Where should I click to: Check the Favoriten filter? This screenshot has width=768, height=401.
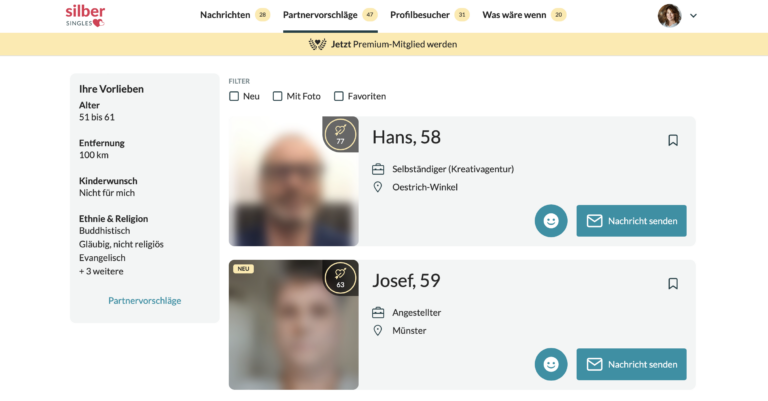point(338,96)
